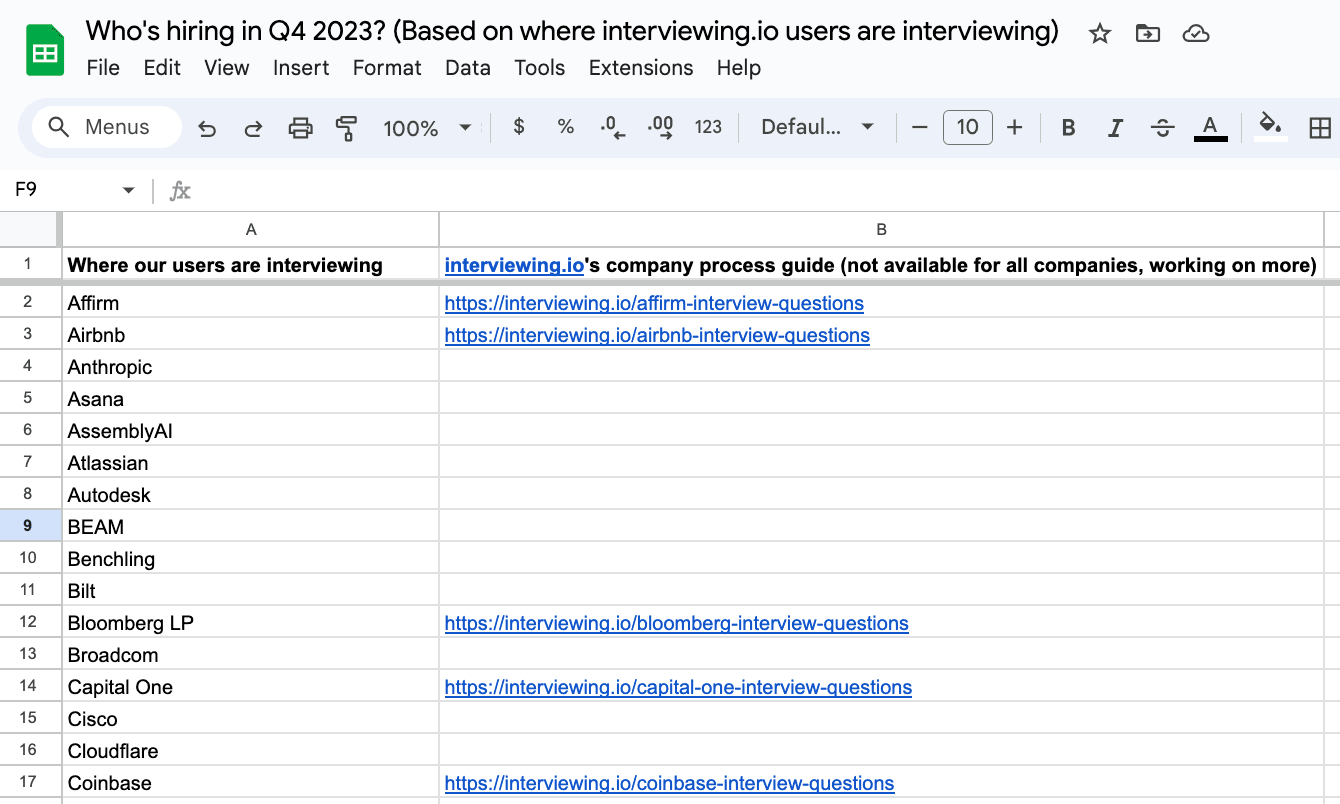Open the text color picker
Screen dimensions: 1340x804
pyautogui.click(x=1210, y=127)
